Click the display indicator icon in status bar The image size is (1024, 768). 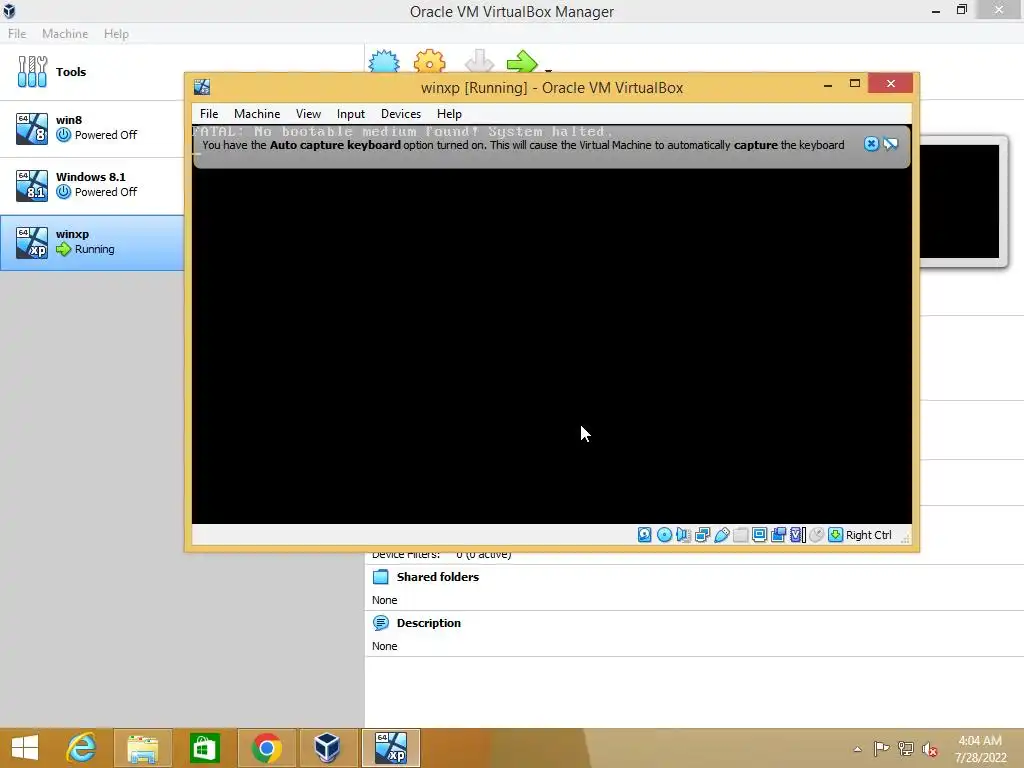[760, 535]
